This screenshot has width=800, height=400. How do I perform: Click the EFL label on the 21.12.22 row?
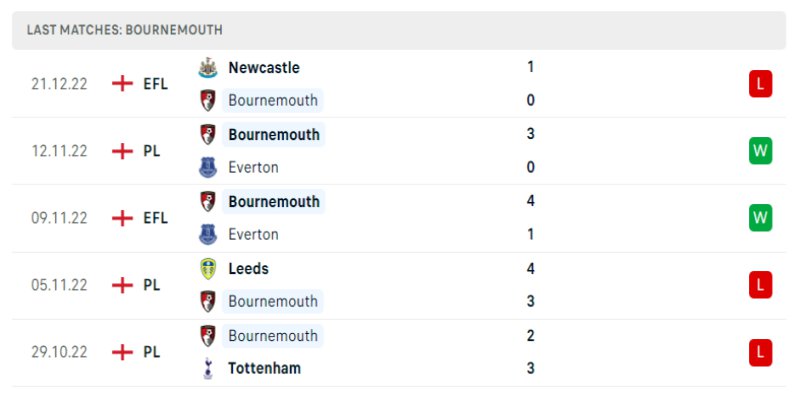[155, 84]
